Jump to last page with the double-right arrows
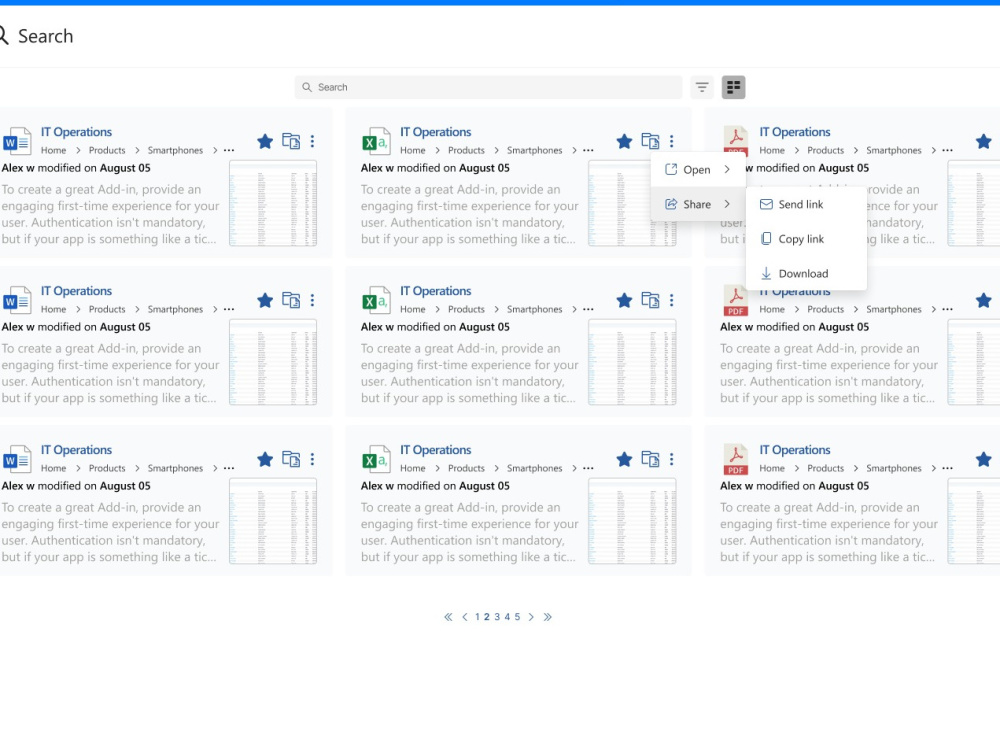 pyautogui.click(x=547, y=617)
